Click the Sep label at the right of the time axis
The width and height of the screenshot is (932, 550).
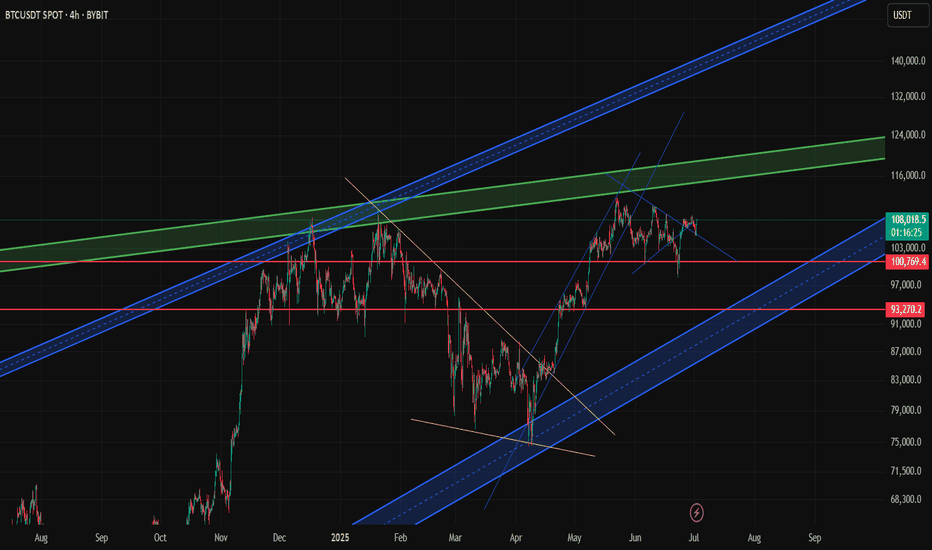pos(815,538)
